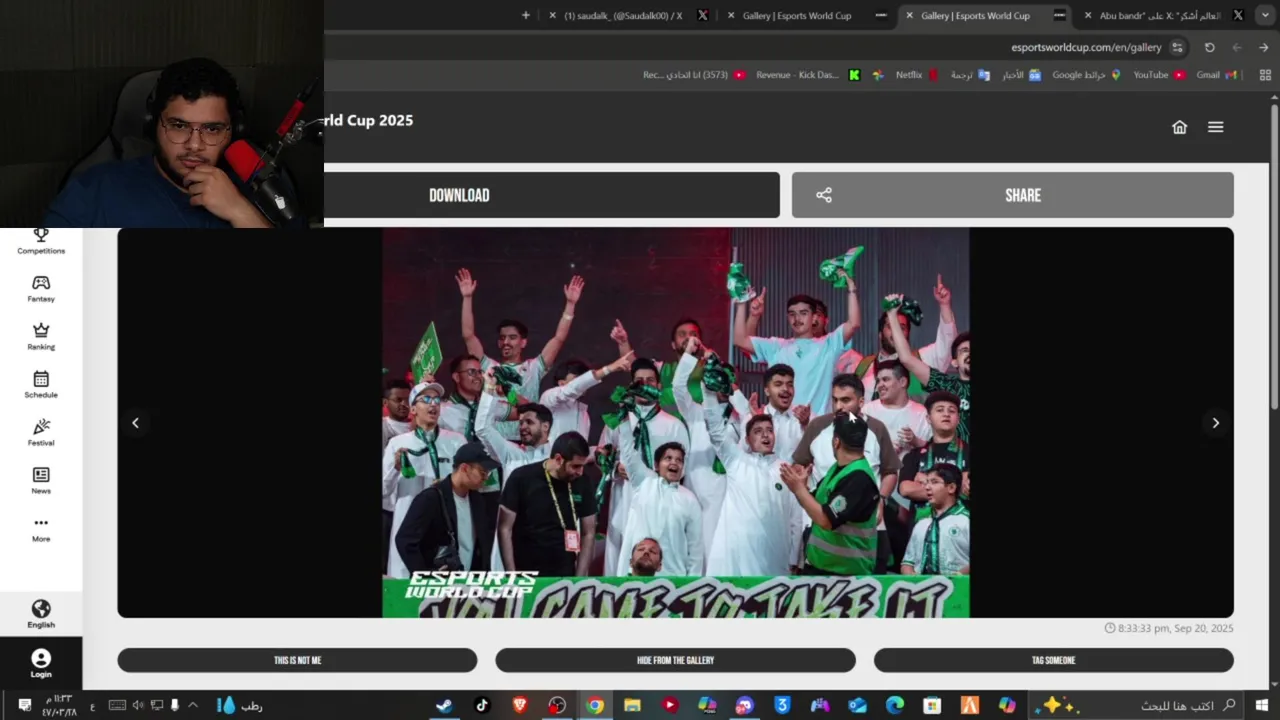
Task: Click the SHARE button
Action: pyautogui.click(x=1013, y=195)
